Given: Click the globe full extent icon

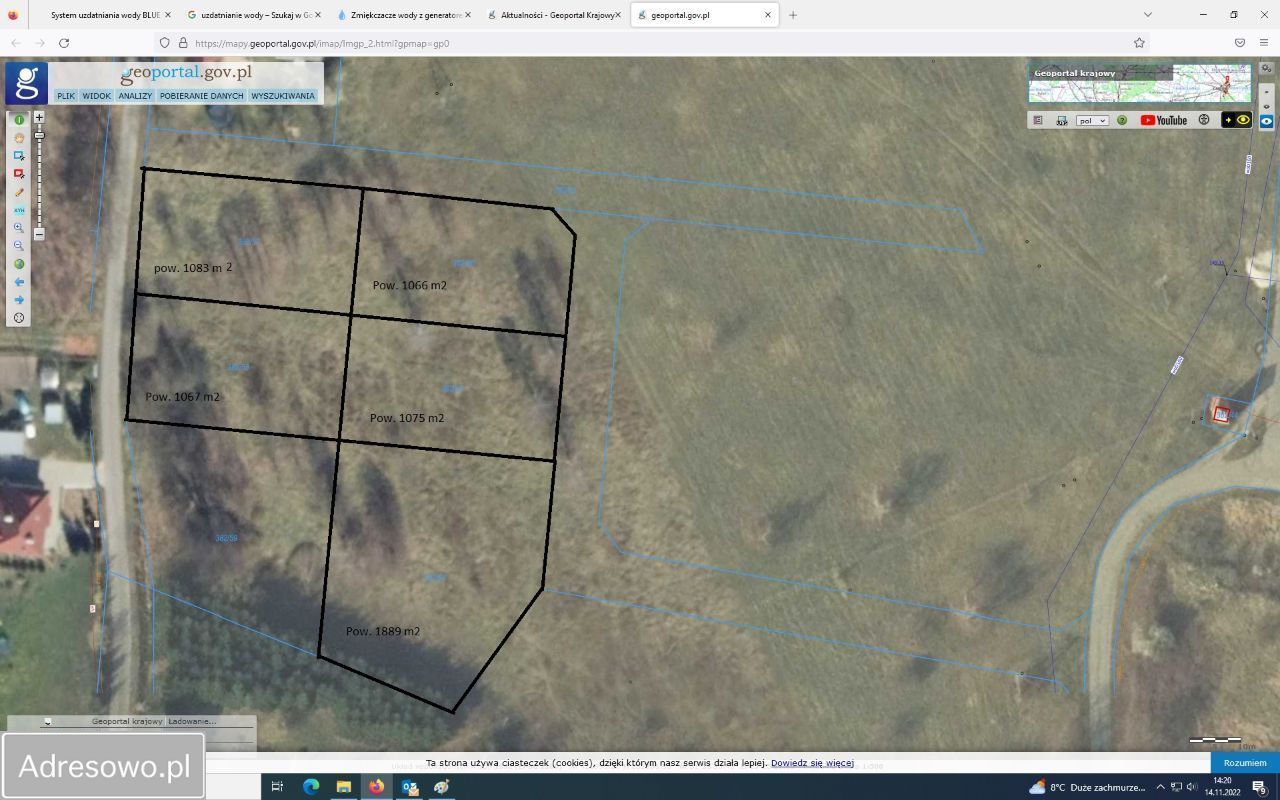Looking at the screenshot, I should click(x=19, y=264).
